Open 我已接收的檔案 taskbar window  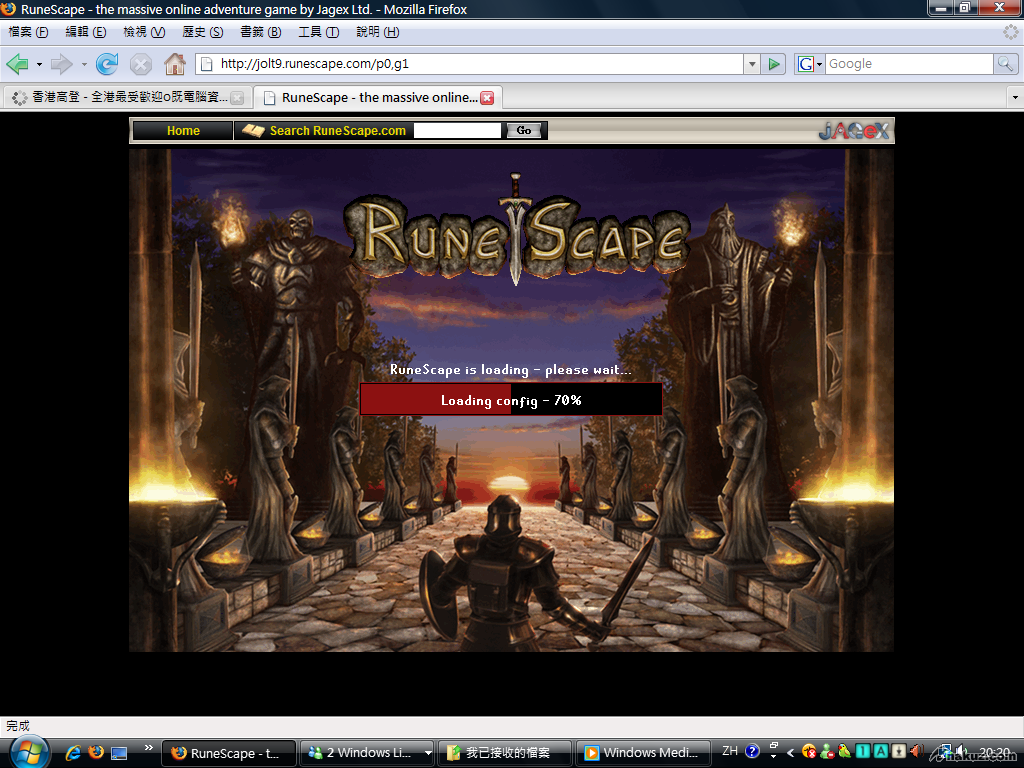505,753
